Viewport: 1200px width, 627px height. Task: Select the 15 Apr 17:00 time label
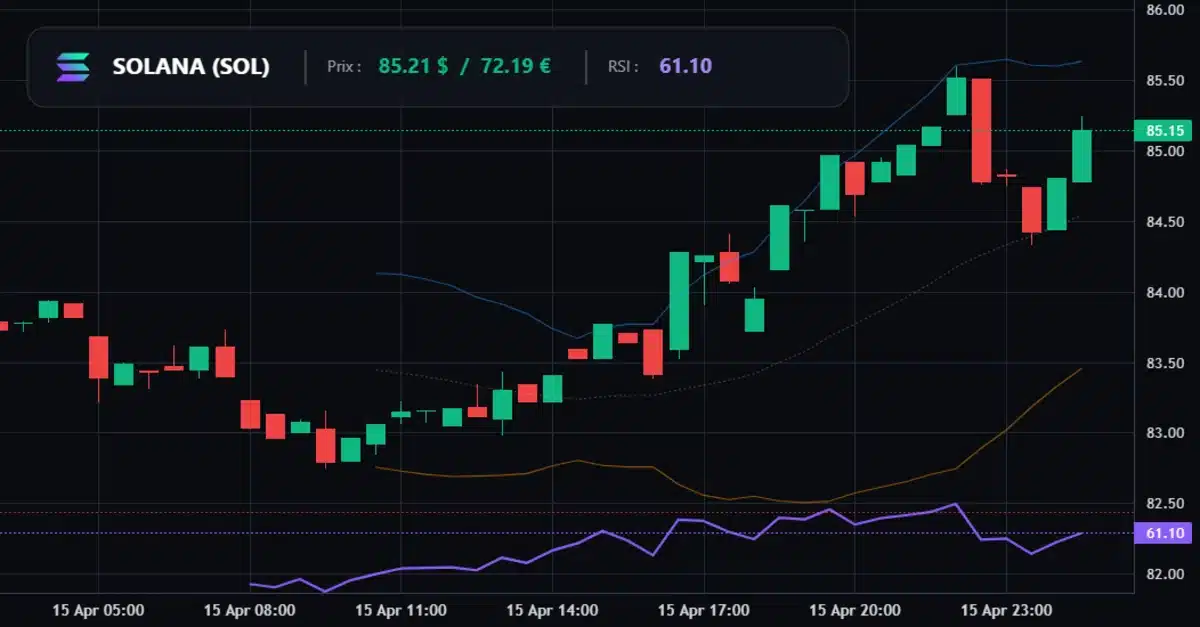pos(704,609)
